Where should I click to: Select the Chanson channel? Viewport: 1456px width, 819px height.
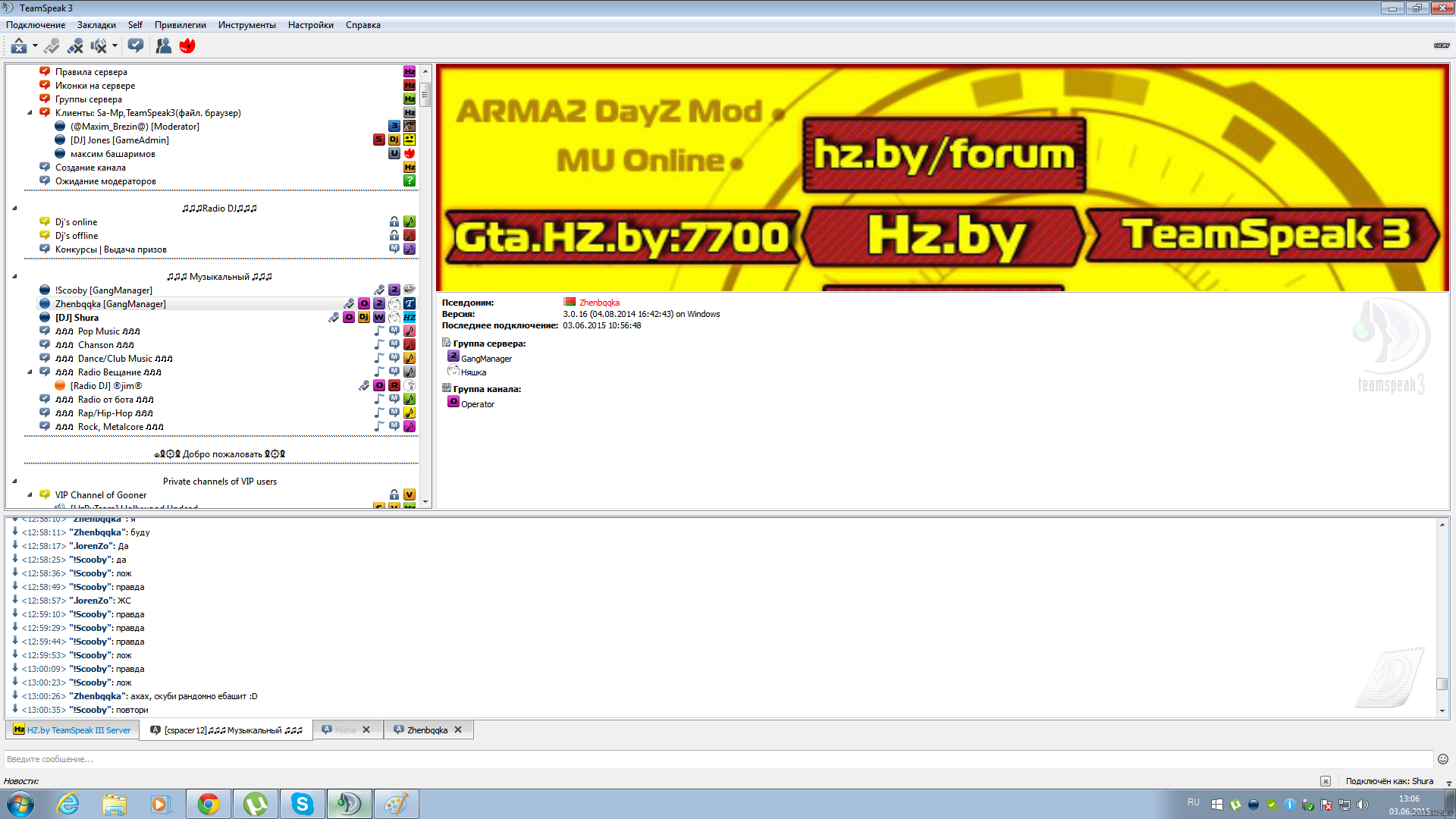point(95,345)
